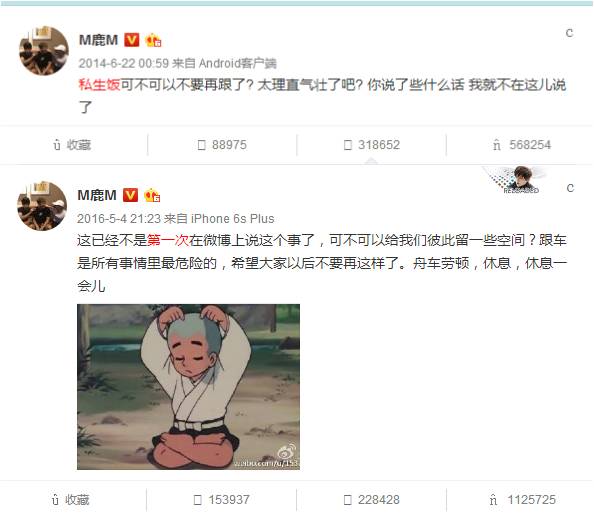Open the card-background badge on second post
This screenshot has width=594, height=519.
click(517, 180)
